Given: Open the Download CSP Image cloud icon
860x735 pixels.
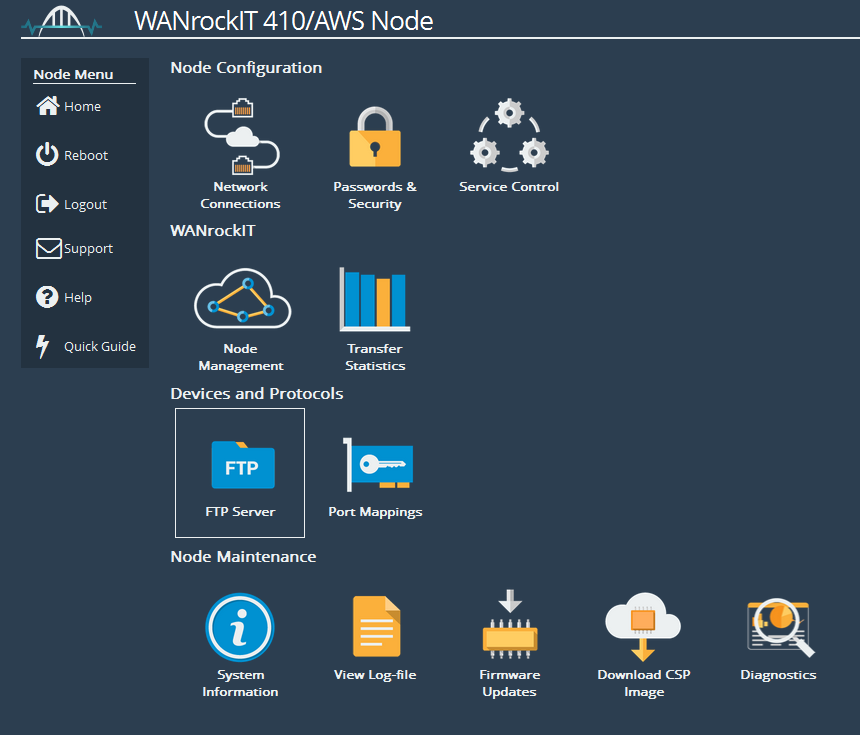Looking at the screenshot, I should tap(643, 626).
